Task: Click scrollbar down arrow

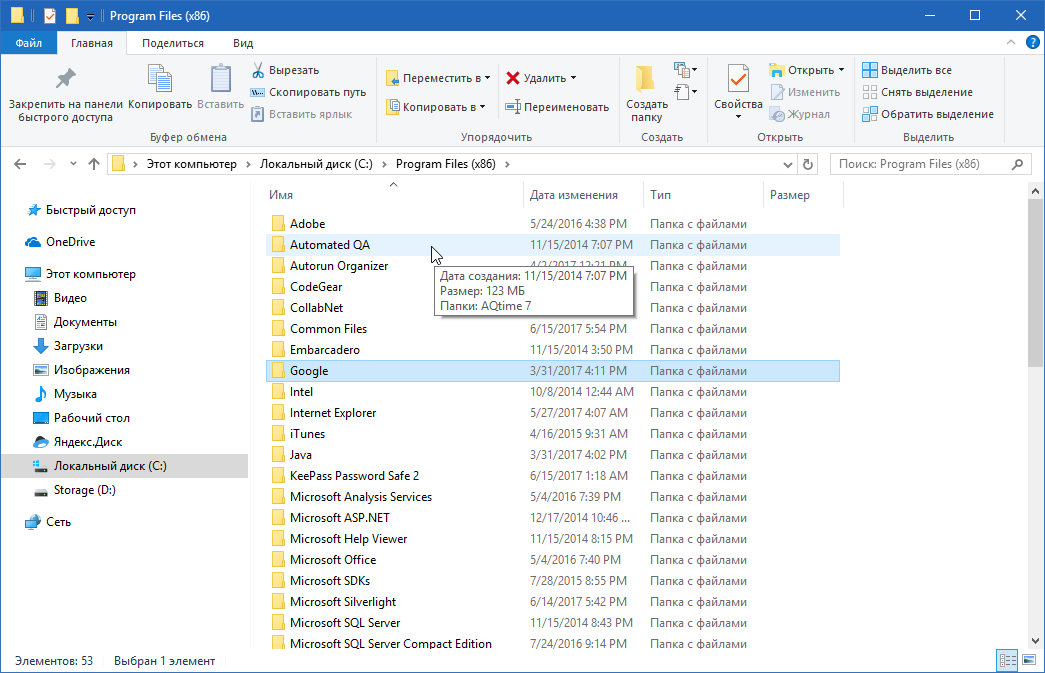Action: pos(1035,640)
